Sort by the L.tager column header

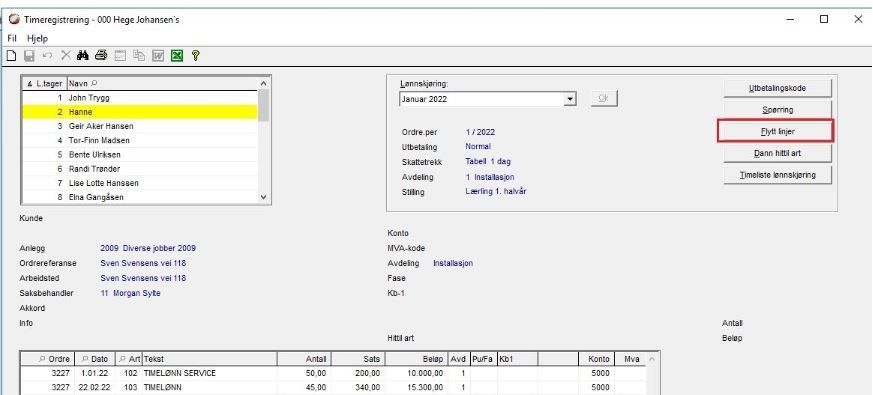coord(45,84)
